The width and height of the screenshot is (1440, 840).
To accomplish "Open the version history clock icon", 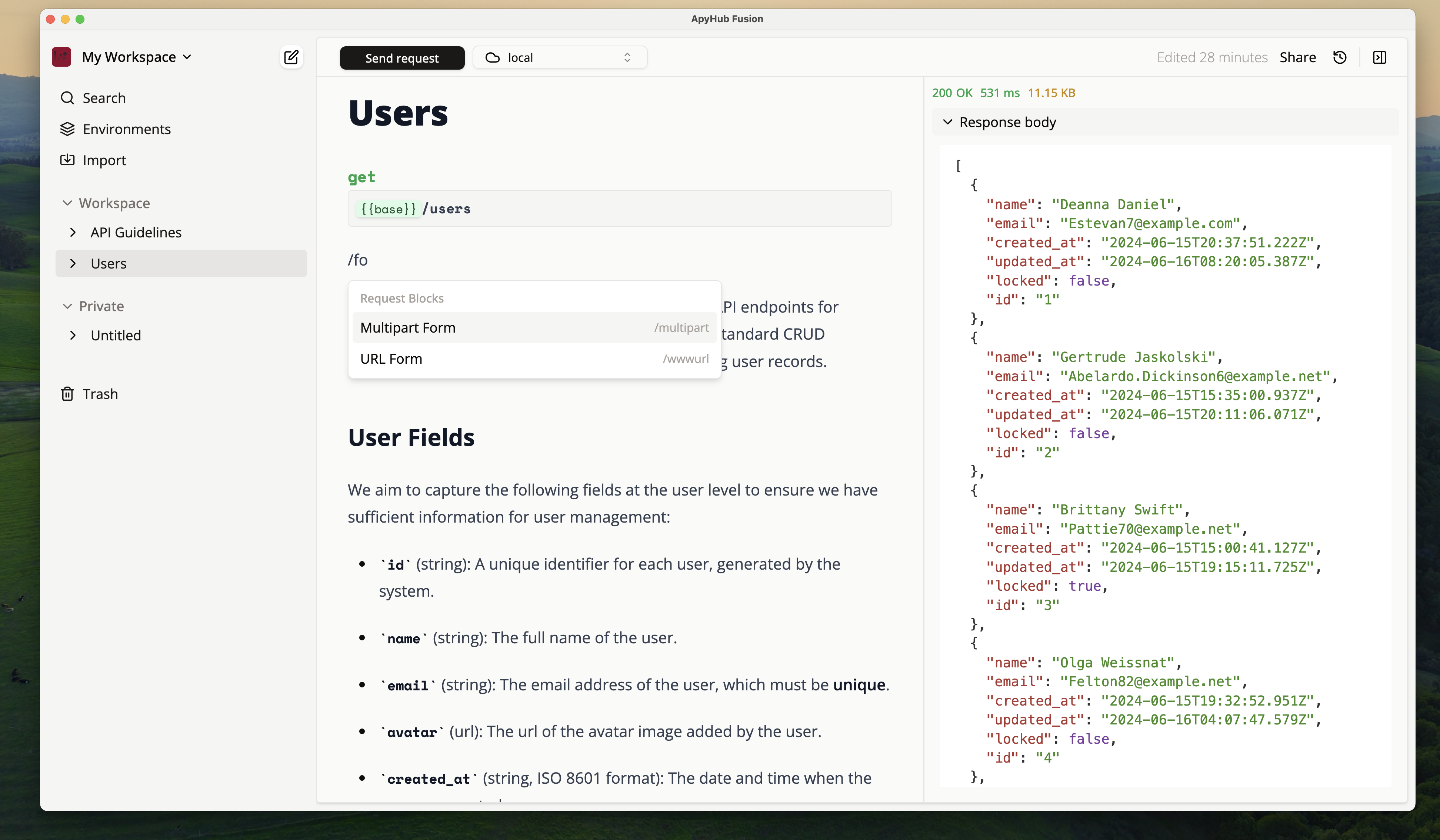I will click(x=1340, y=57).
